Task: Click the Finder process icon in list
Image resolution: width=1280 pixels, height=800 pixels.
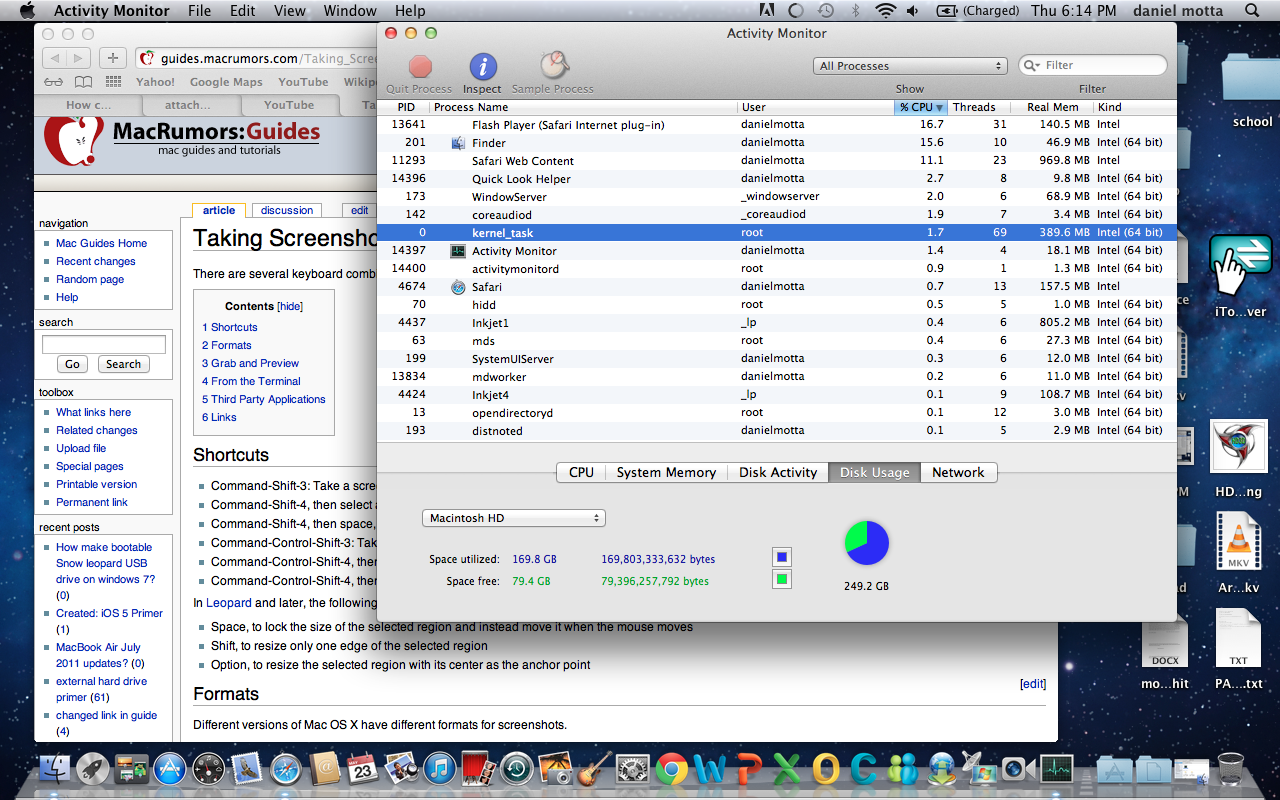Action: point(458,143)
